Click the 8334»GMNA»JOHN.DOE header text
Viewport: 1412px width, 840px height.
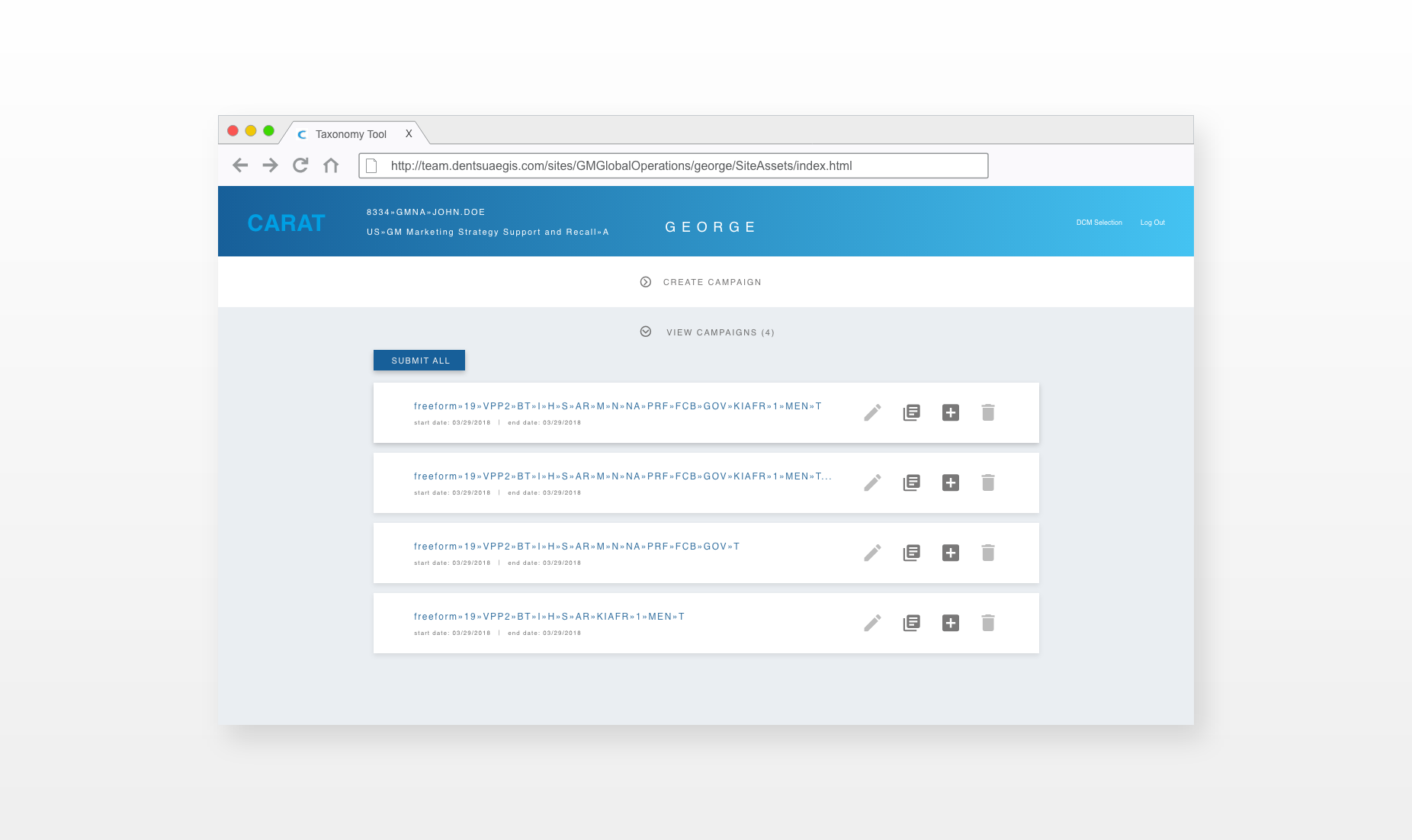pos(425,213)
